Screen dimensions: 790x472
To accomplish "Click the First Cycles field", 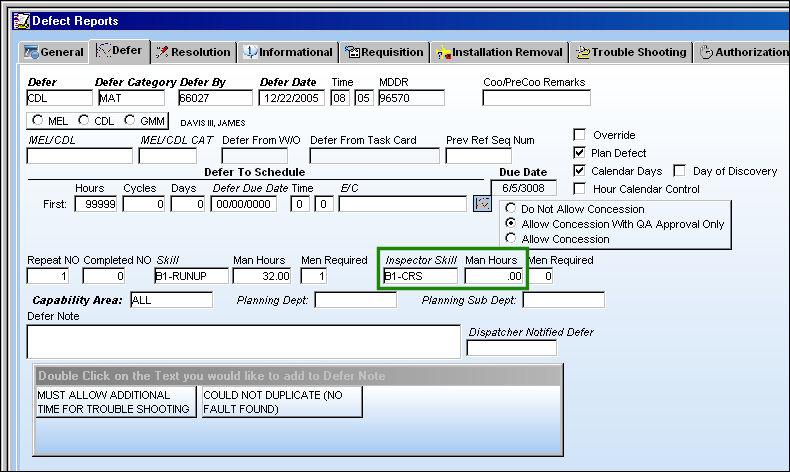I will [144, 204].
